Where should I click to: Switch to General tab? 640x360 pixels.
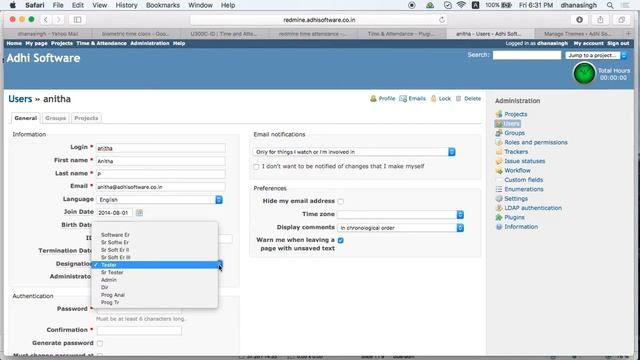(x=25, y=118)
